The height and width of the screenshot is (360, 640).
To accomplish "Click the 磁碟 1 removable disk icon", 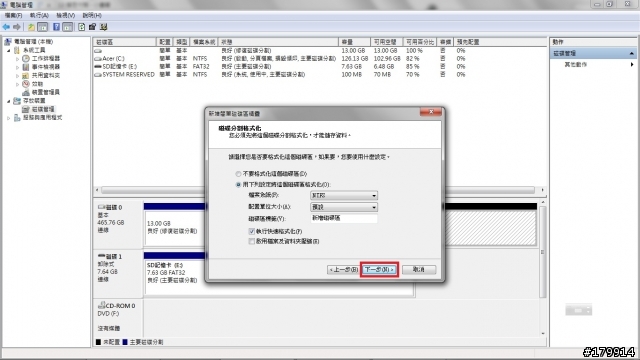I will [x=101, y=256].
